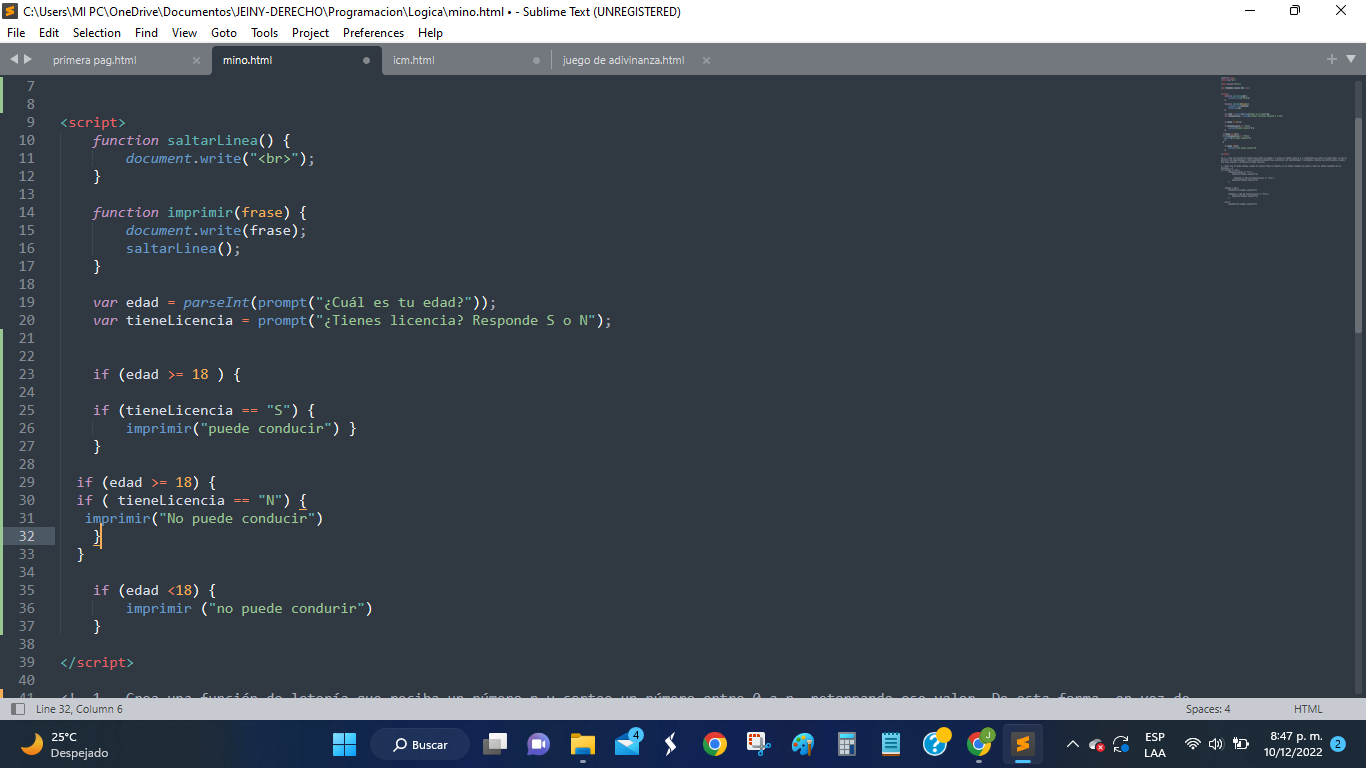Open the Tools menu
The width and height of the screenshot is (1366, 768).
(264, 33)
